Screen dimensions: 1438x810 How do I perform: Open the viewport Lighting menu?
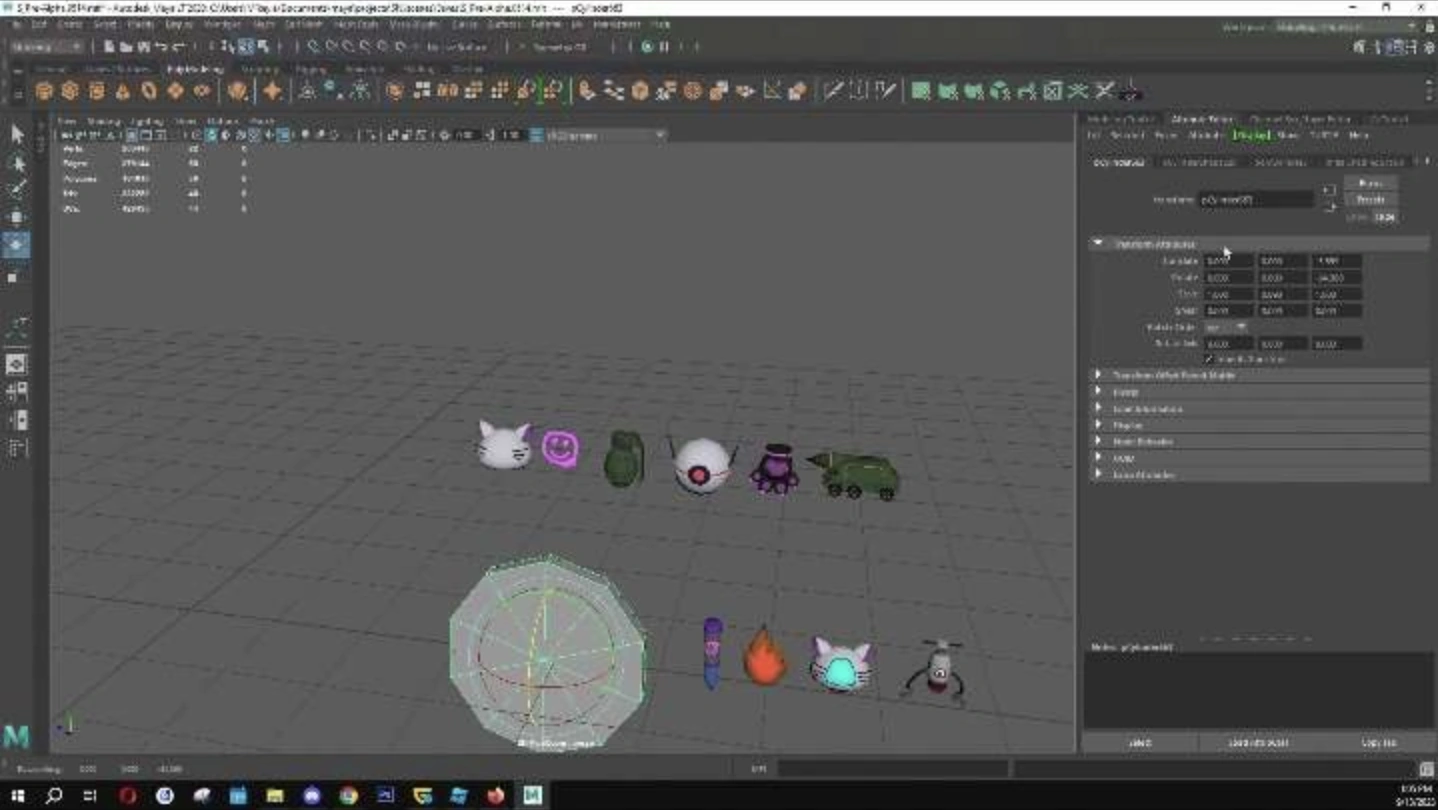click(x=146, y=121)
